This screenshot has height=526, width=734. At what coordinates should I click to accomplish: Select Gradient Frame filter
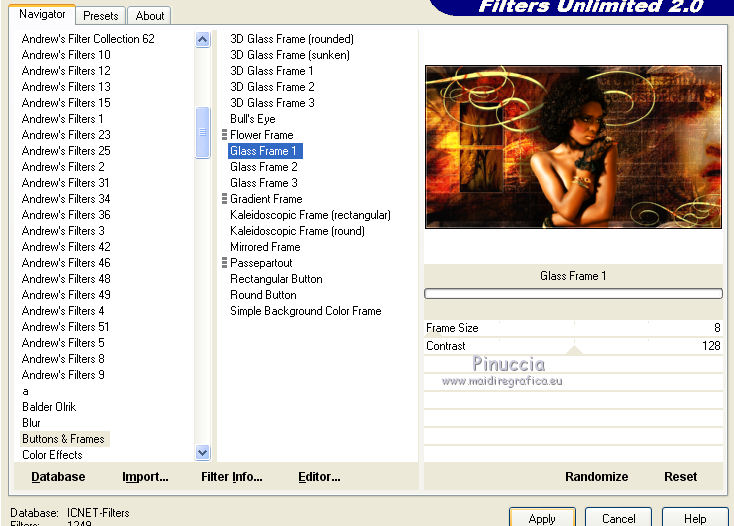tap(266, 199)
